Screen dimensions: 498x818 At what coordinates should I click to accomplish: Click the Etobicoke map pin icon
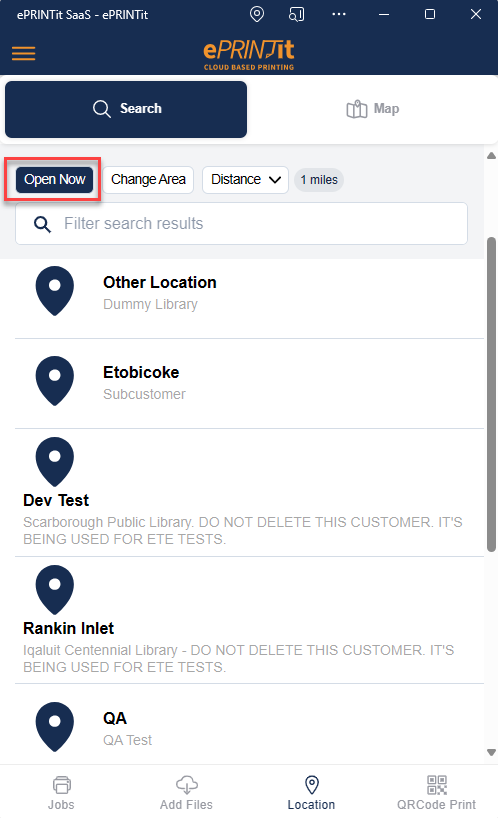[x=55, y=381]
